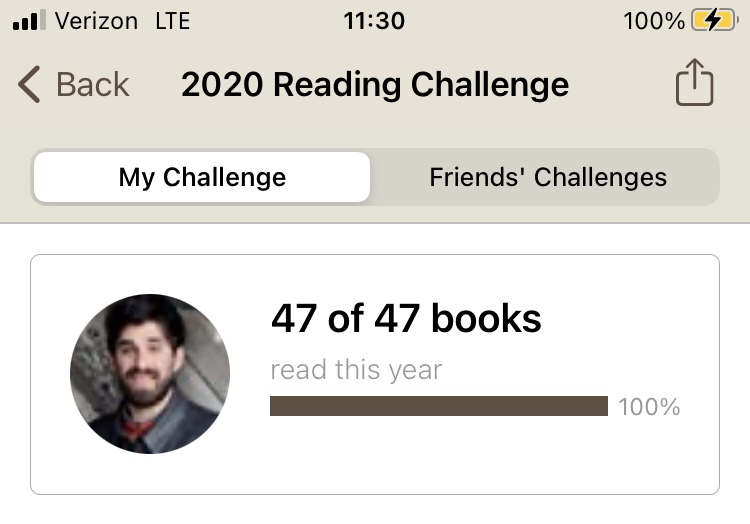Tap the "47 of 47 books" heading

pyautogui.click(x=406, y=319)
